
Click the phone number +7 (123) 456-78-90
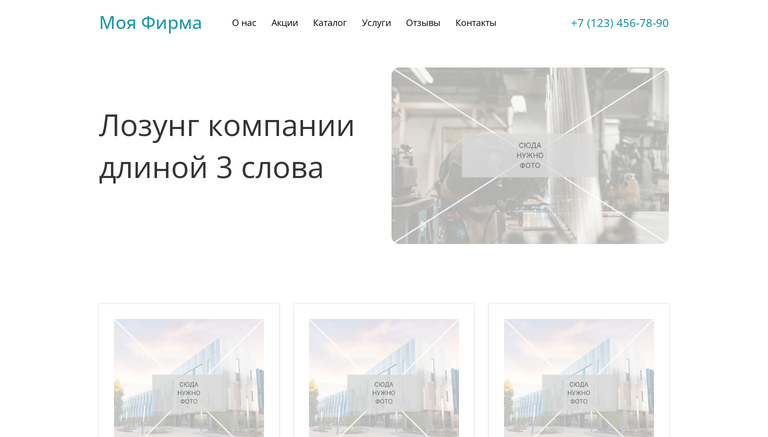619,23
